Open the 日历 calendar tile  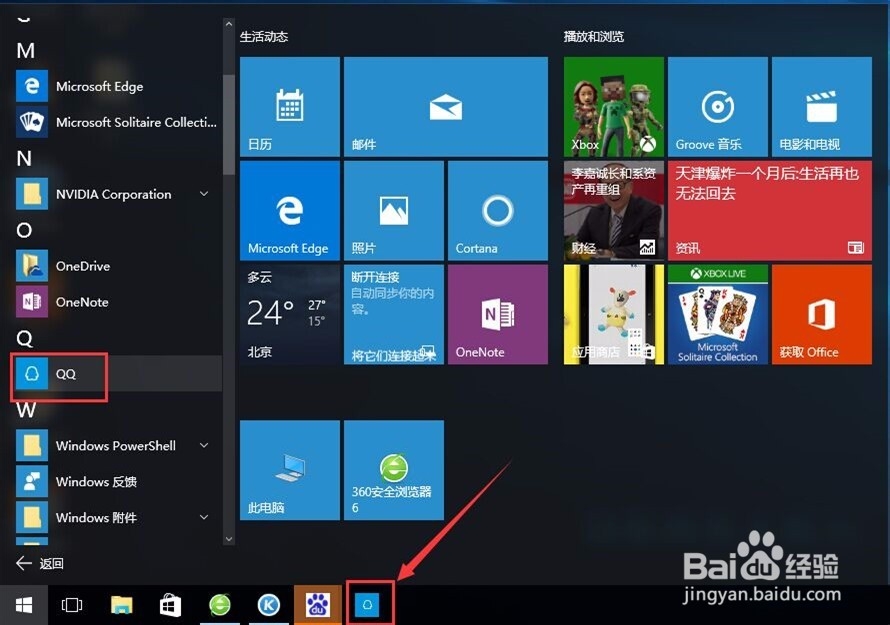289,106
